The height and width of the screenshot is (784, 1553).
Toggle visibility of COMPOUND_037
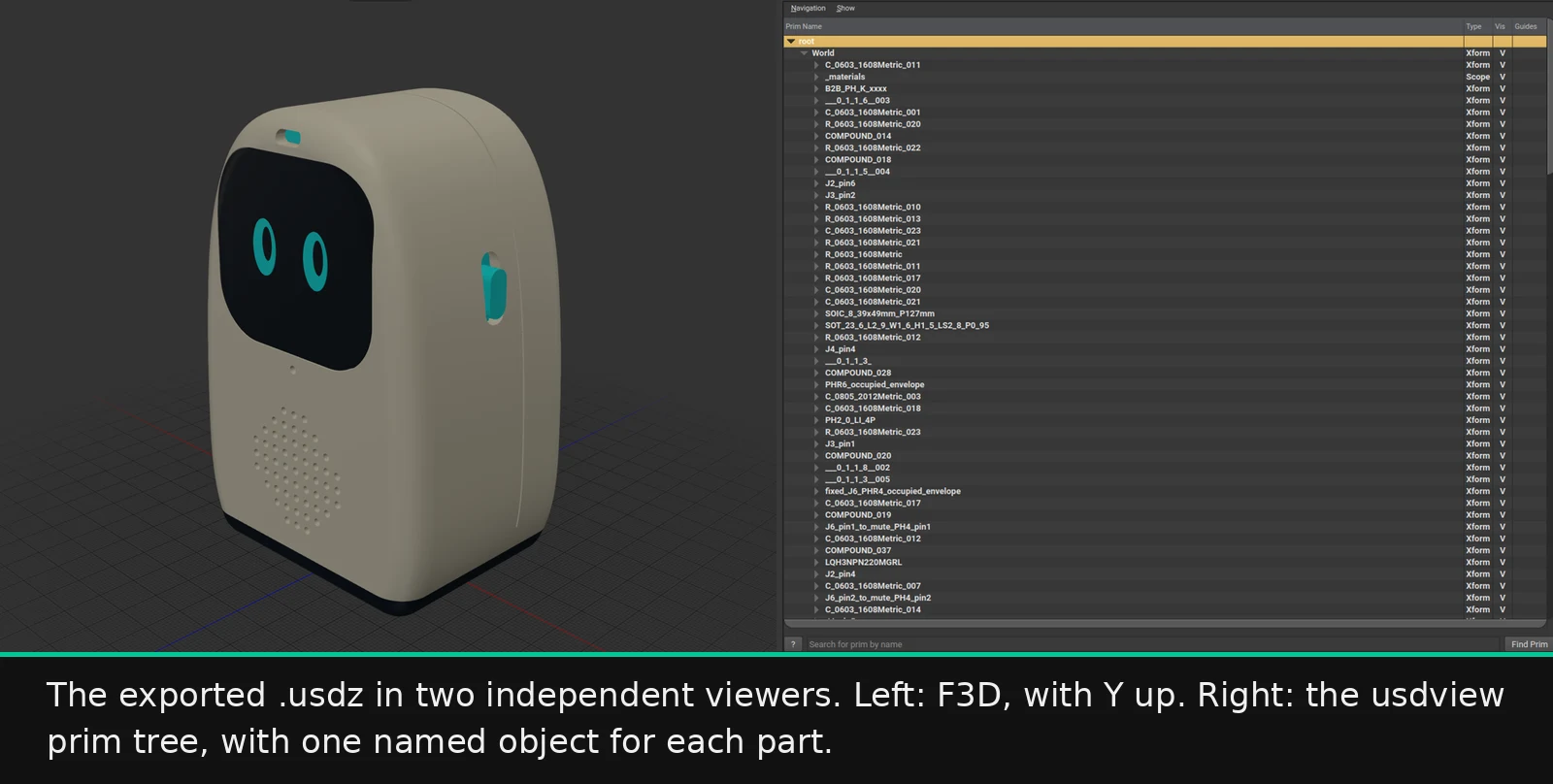[1502, 550]
